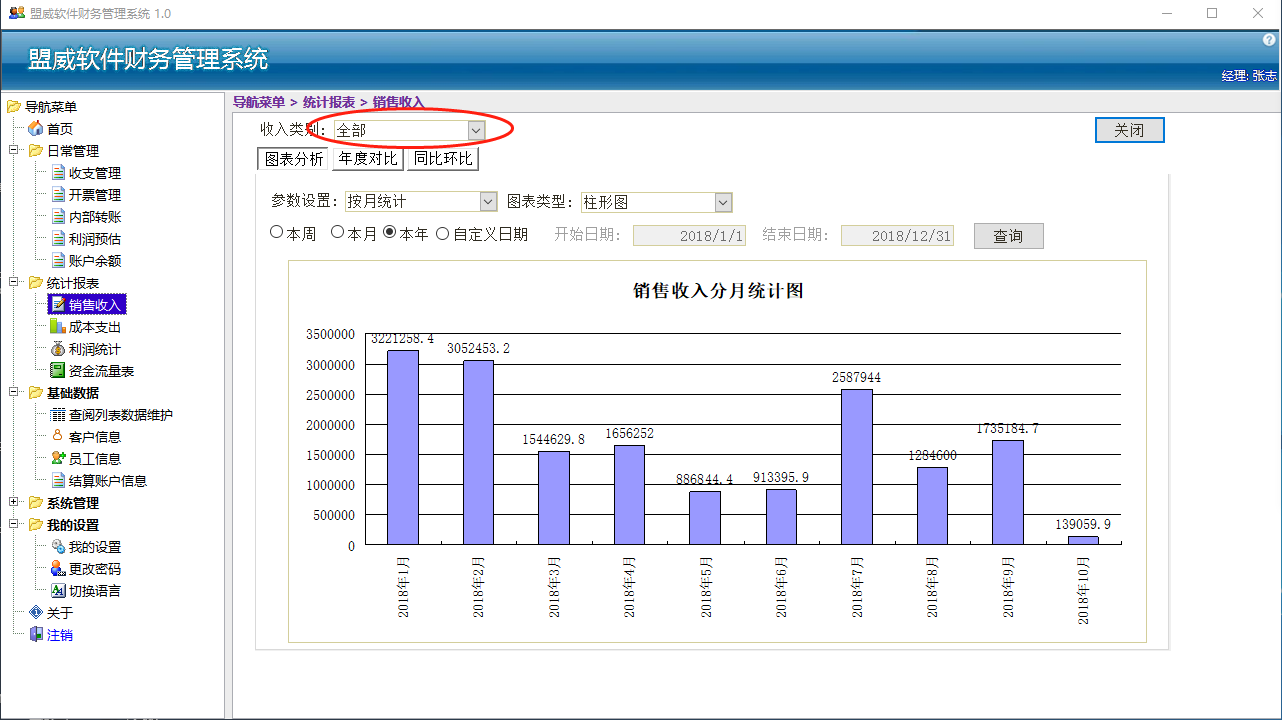Click the chart title 销售收入分月统计图
This screenshot has height=720, width=1282.
click(718, 291)
